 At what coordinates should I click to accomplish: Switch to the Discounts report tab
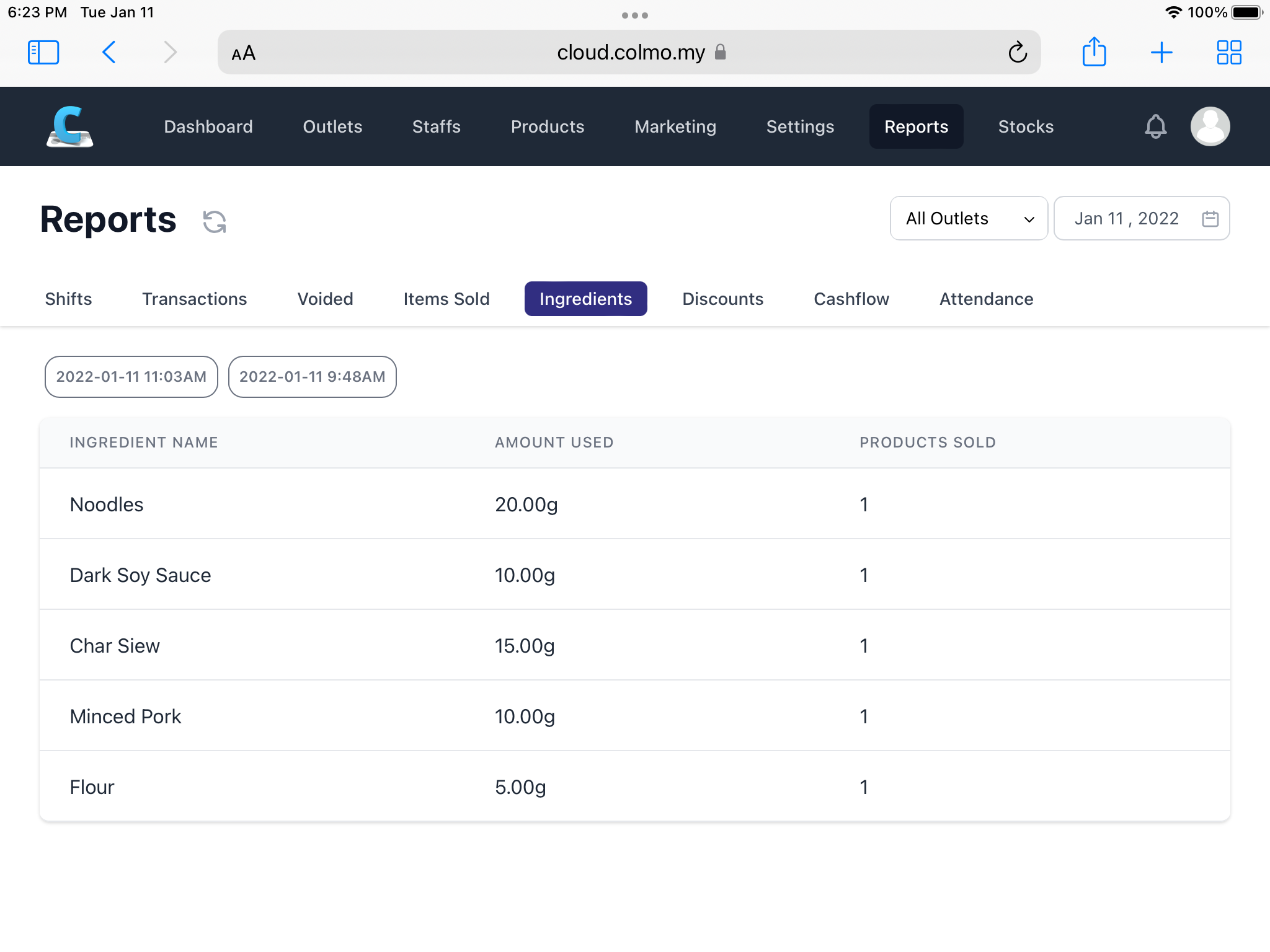coord(722,299)
